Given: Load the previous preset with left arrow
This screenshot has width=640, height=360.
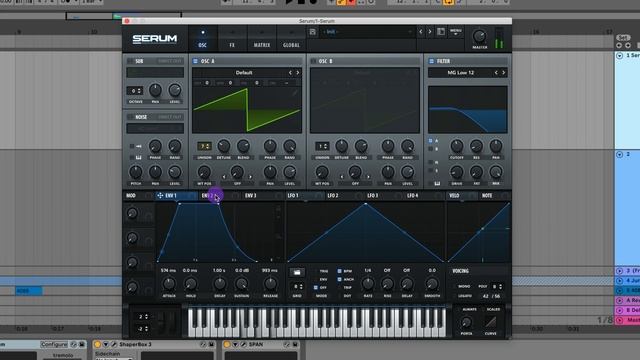Looking at the screenshot, I should click(x=421, y=31).
